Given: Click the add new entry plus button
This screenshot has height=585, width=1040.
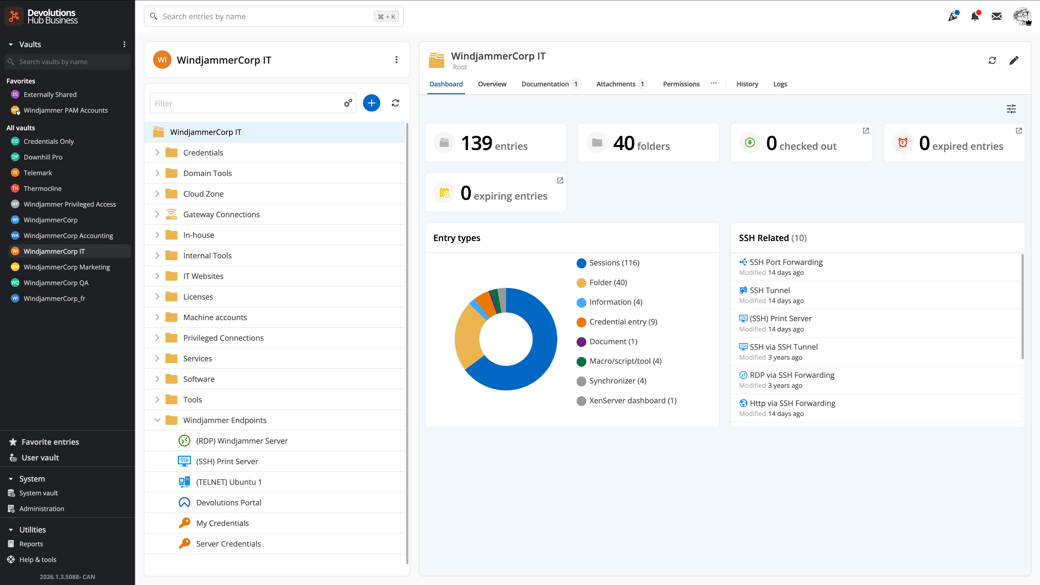Looking at the screenshot, I should (371, 103).
